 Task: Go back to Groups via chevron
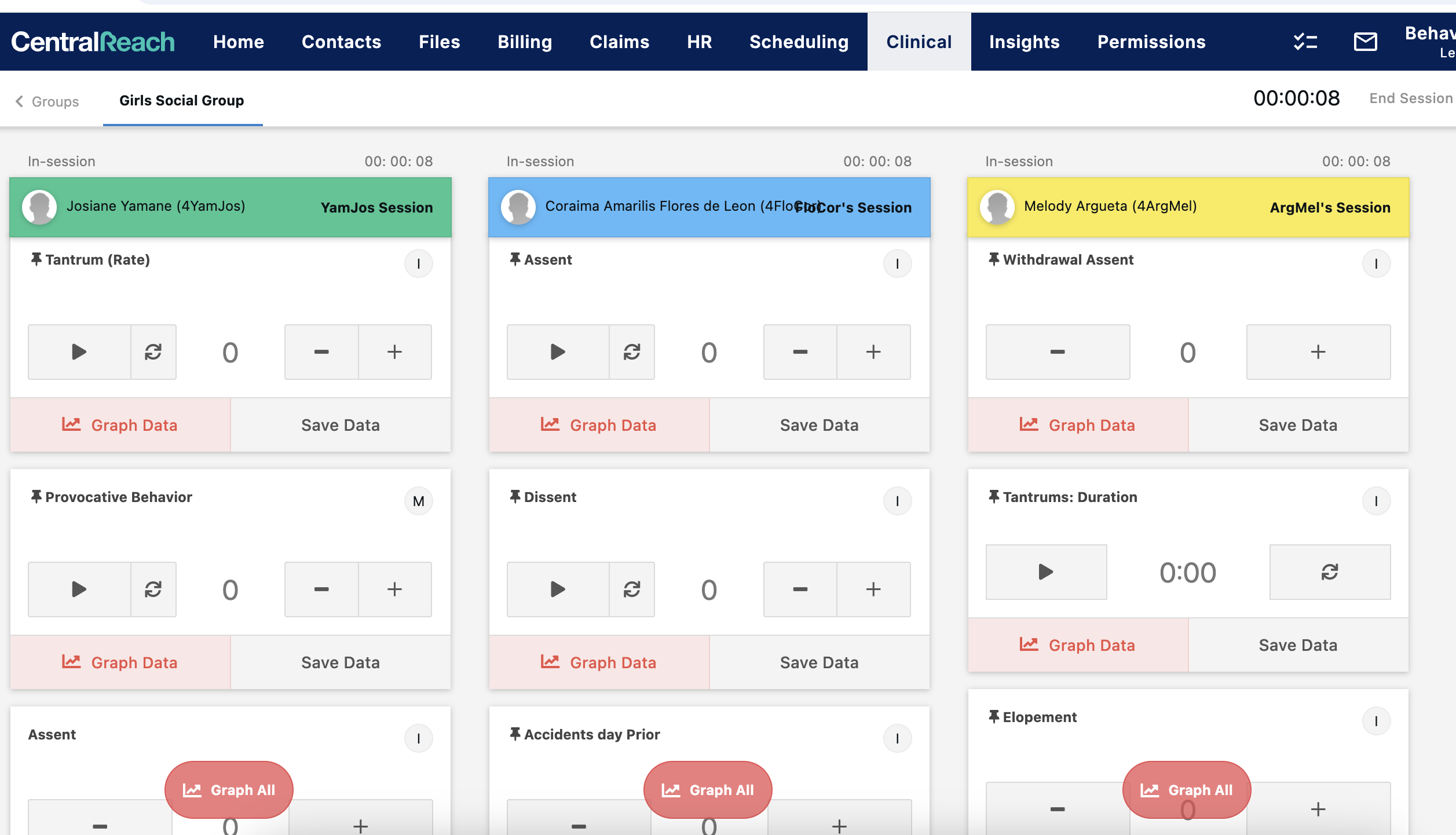pyautogui.click(x=20, y=101)
